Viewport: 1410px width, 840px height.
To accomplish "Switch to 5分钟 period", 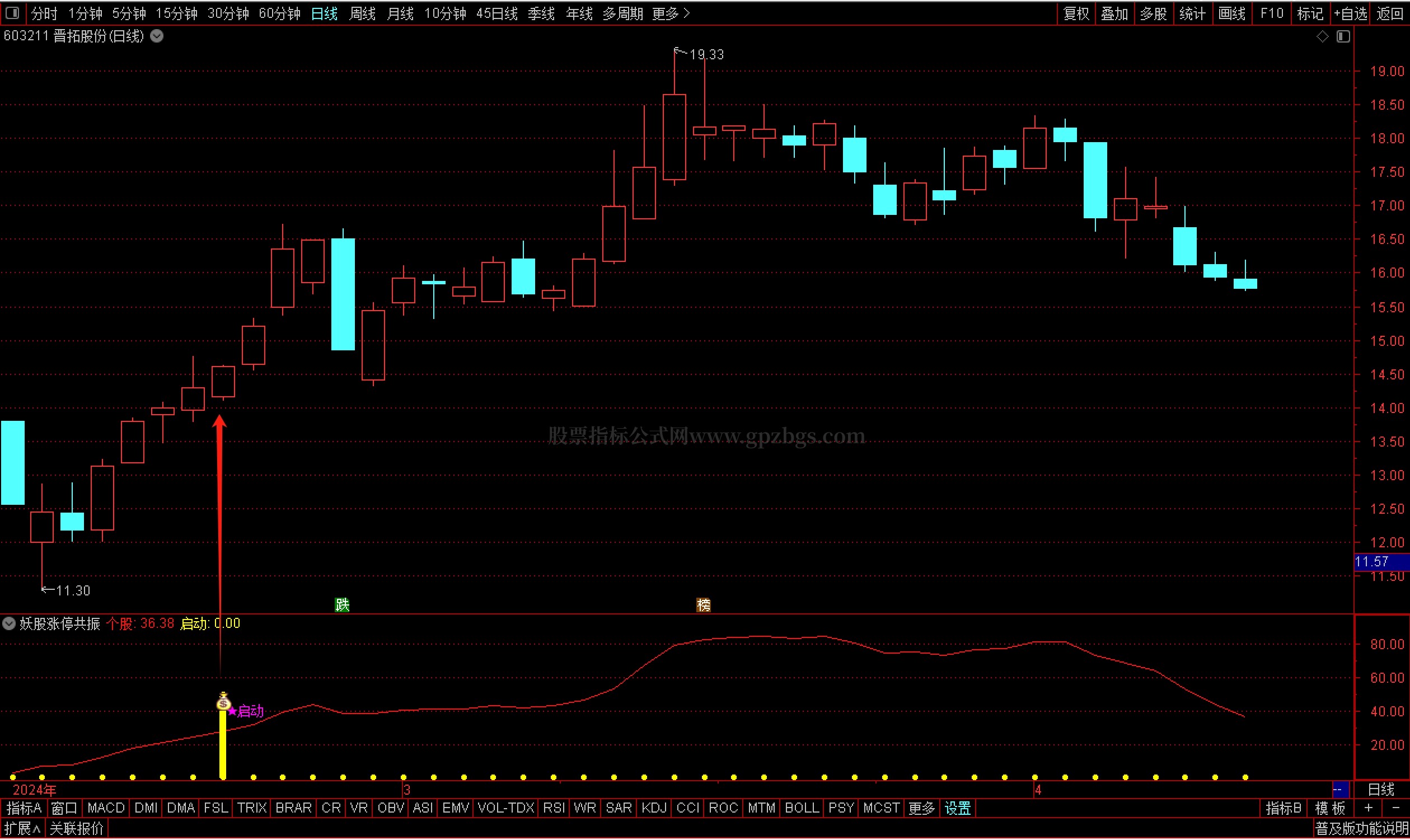I will 129,13.
